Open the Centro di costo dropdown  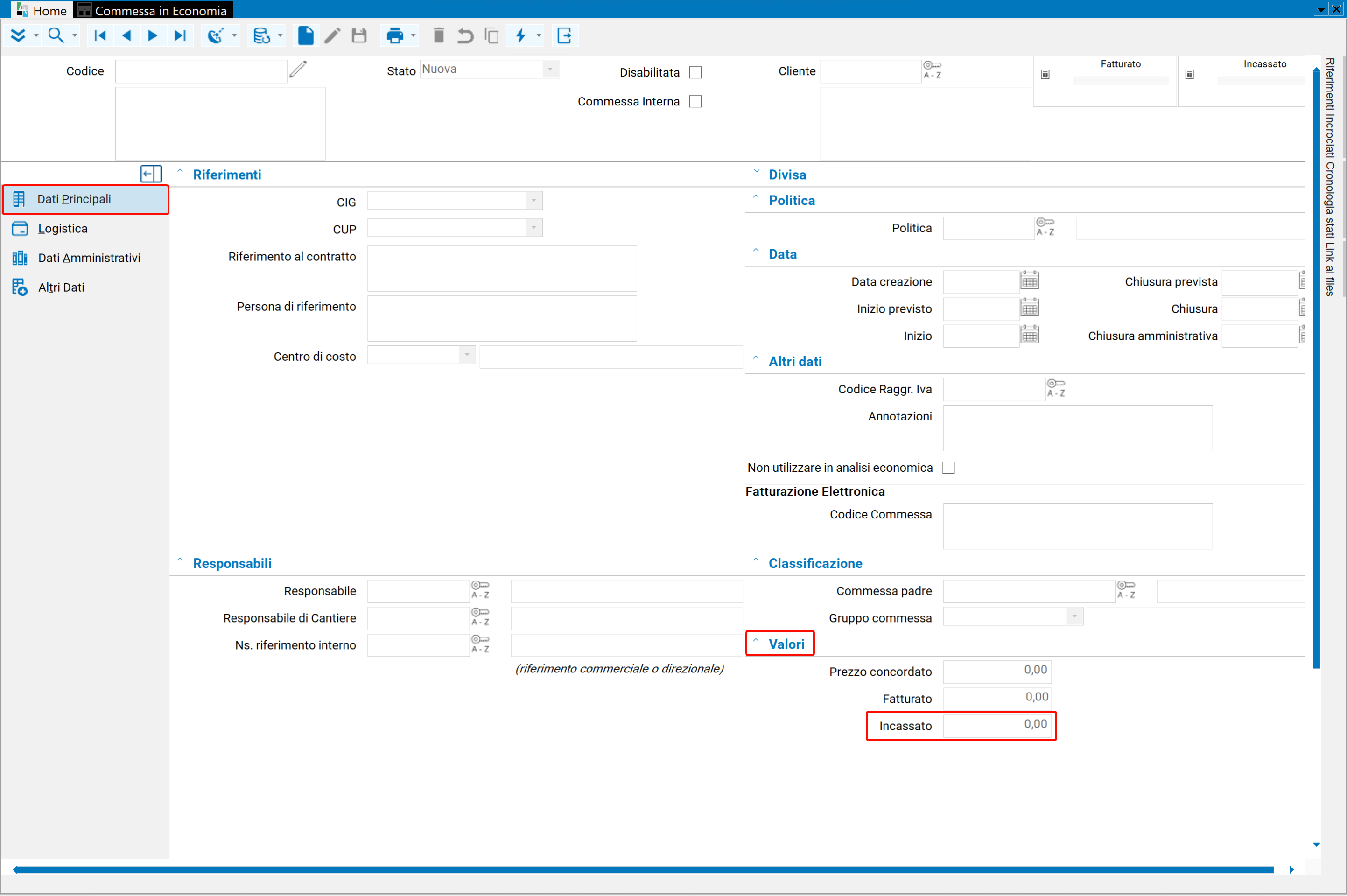click(x=467, y=355)
